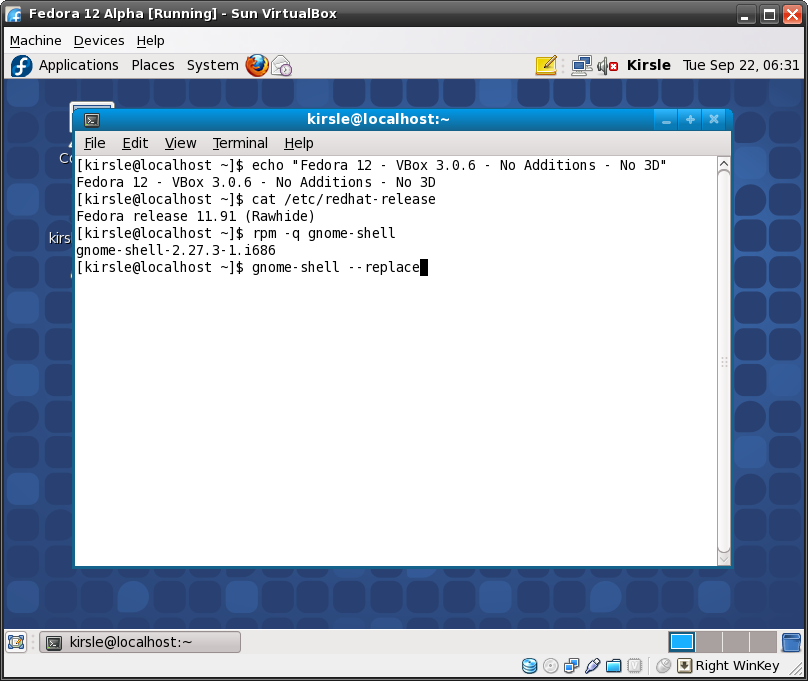Minimize the kirsle@localhost terminal window
The height and width of the screenshot is (681, 808).
(x=666, y=120)
